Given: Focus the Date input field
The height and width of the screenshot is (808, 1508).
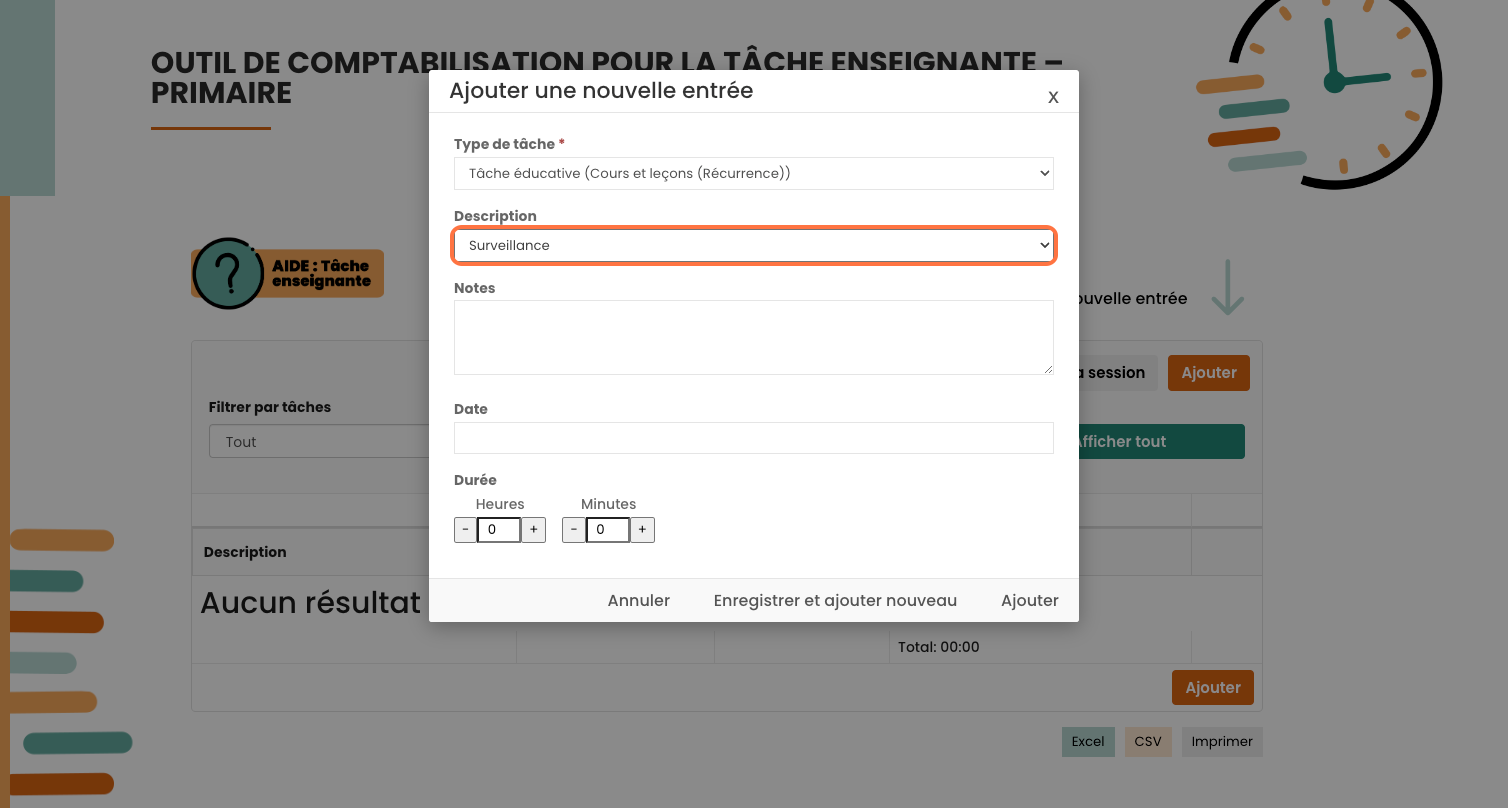Looking at the screenshot, I should 753,438.
